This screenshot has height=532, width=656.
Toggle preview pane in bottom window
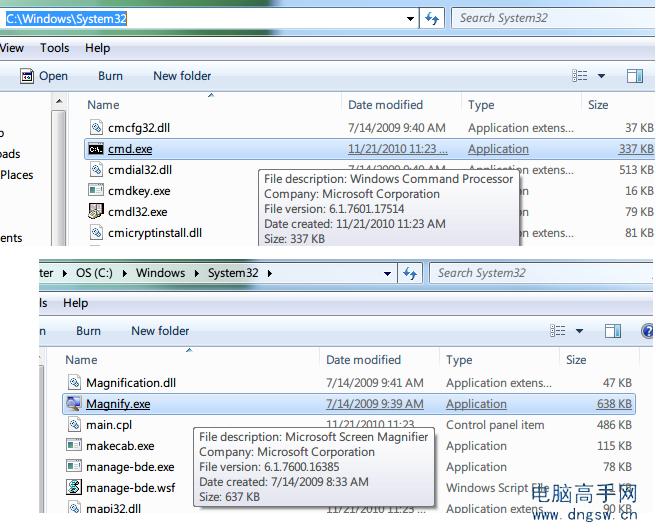pos(613,331)
